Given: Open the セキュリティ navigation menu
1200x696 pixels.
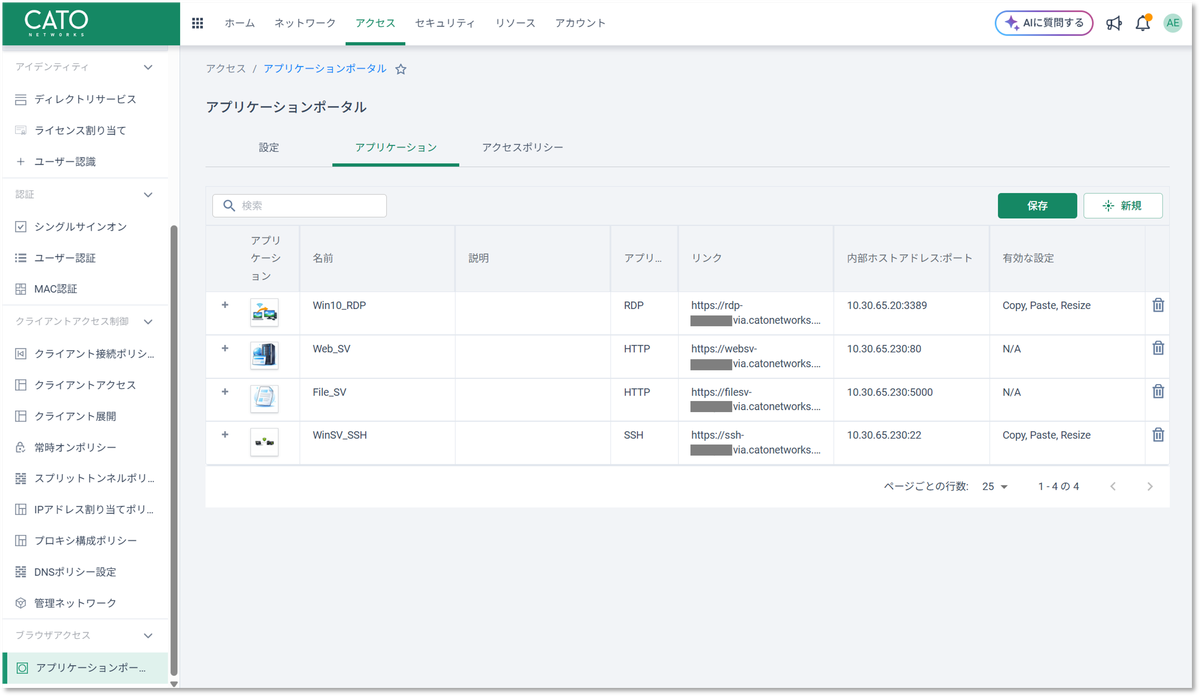Looking at the screenshot, I should click(445, 22).
